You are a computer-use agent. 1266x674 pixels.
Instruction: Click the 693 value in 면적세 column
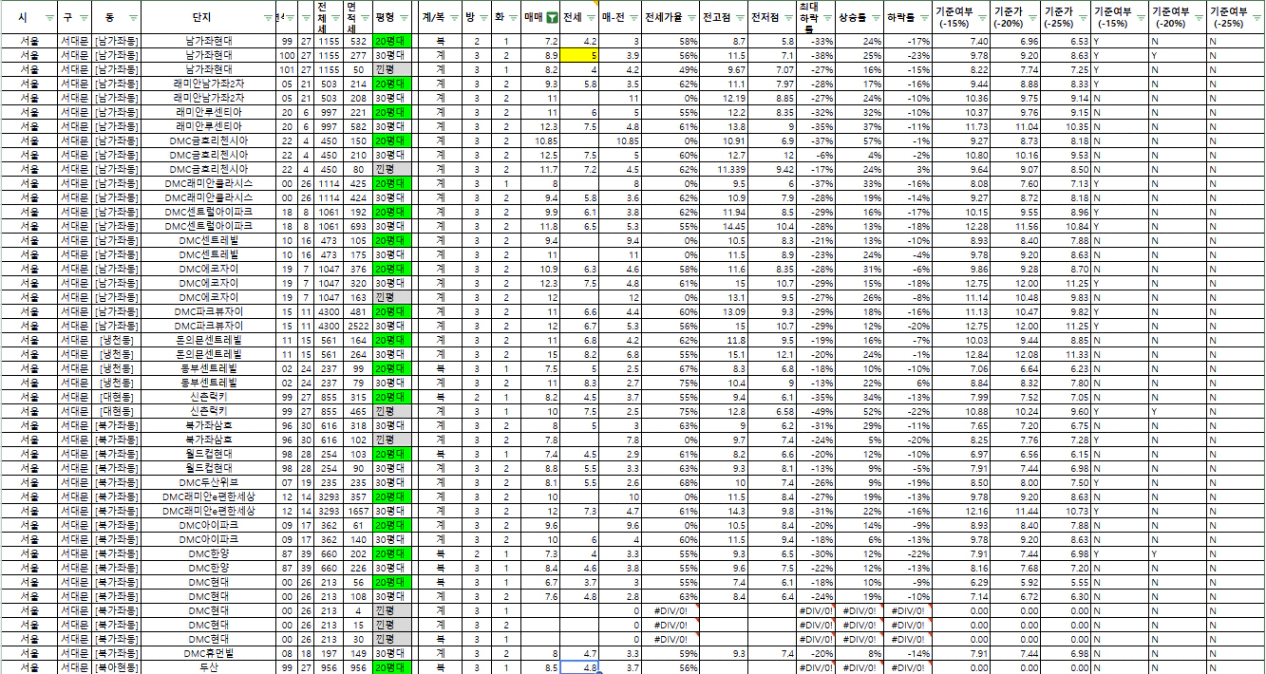point(357,228)
